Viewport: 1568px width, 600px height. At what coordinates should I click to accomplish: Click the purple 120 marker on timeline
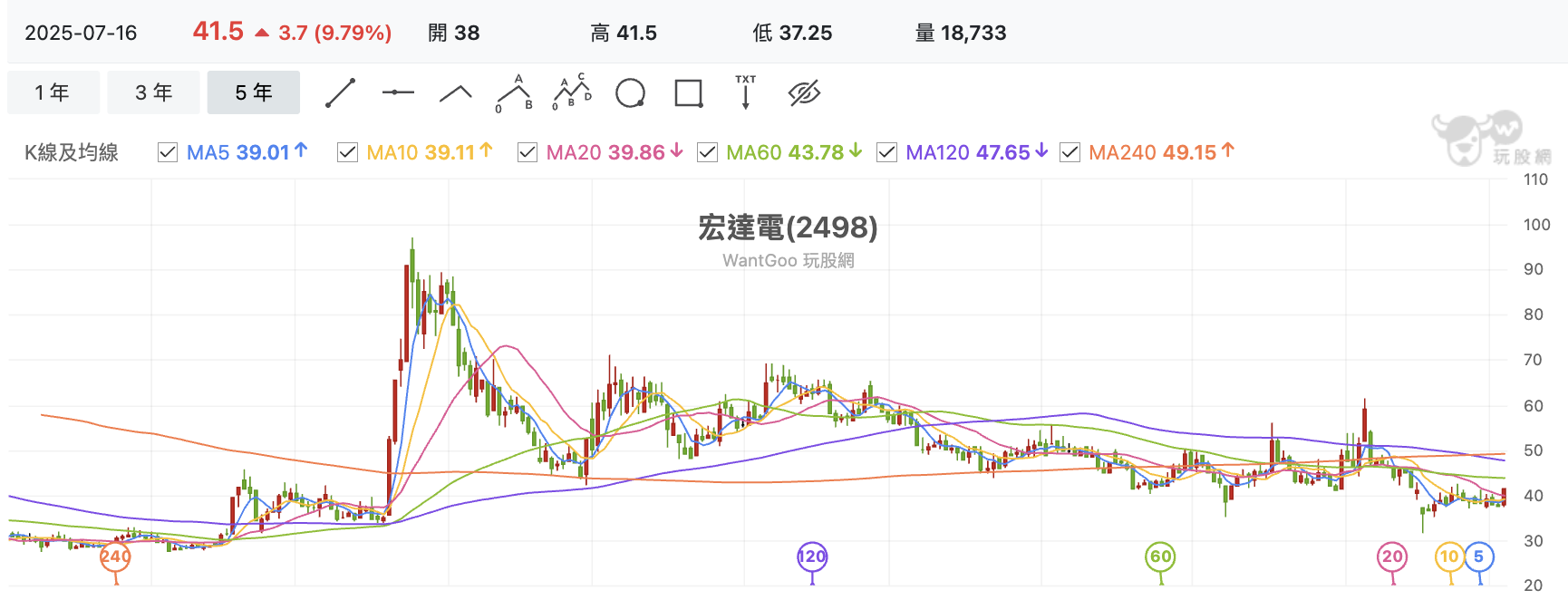[x=812, y=556]
